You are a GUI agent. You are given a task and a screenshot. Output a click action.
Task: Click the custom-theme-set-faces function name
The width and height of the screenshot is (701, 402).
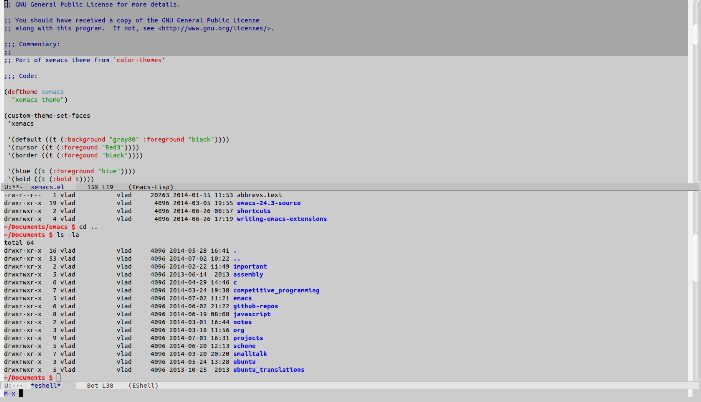(x=47, y=115)
